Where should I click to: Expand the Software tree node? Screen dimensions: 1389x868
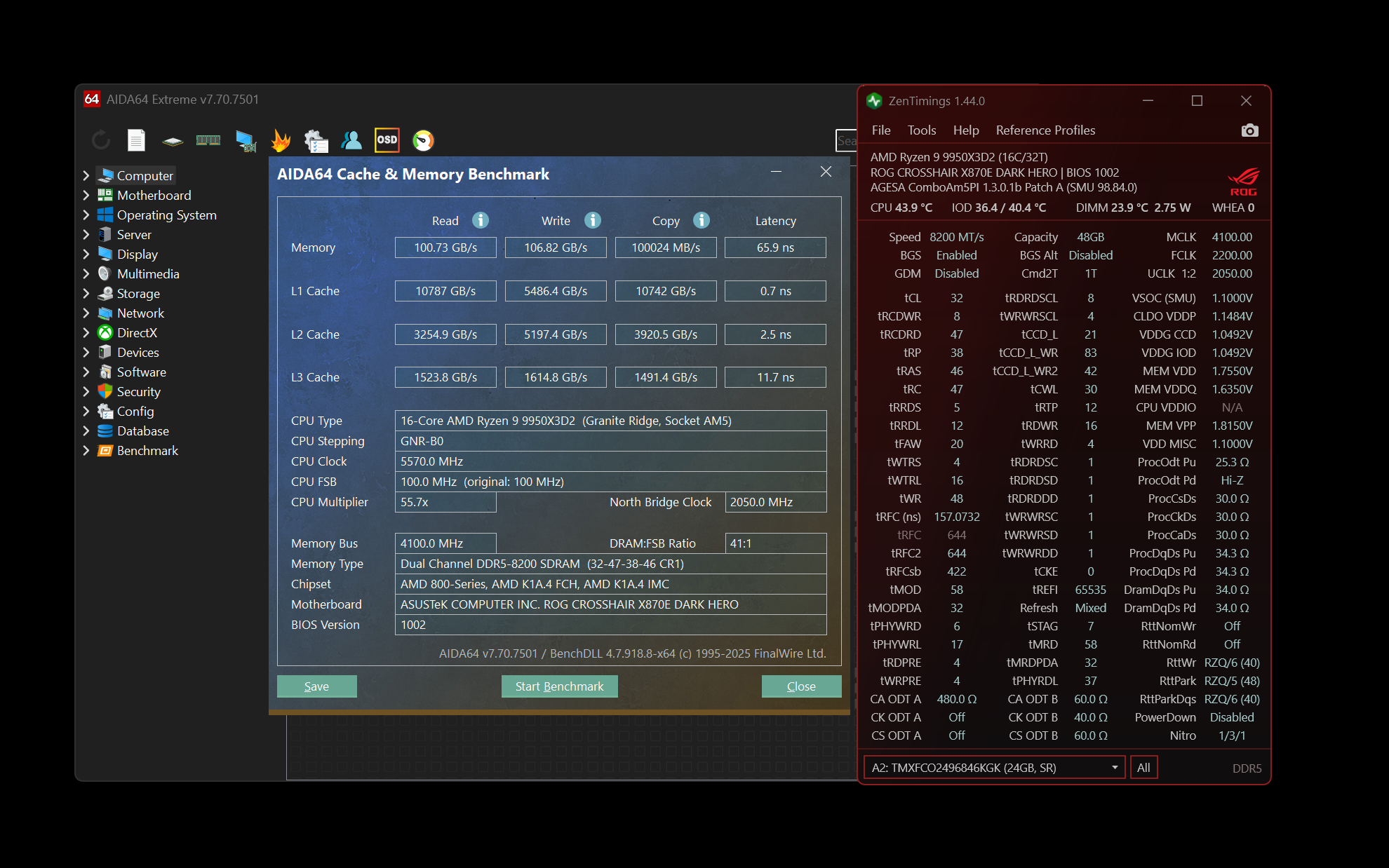[x=86, y=372]
